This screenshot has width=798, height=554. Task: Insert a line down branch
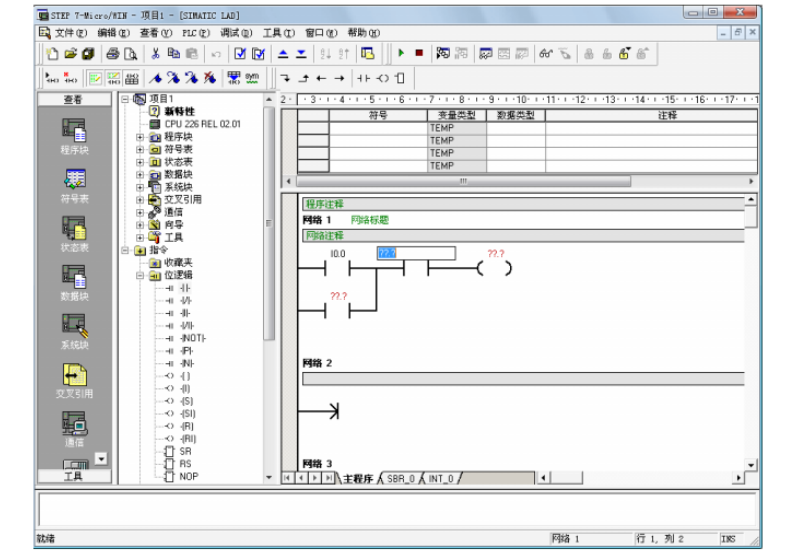[285, 78]
